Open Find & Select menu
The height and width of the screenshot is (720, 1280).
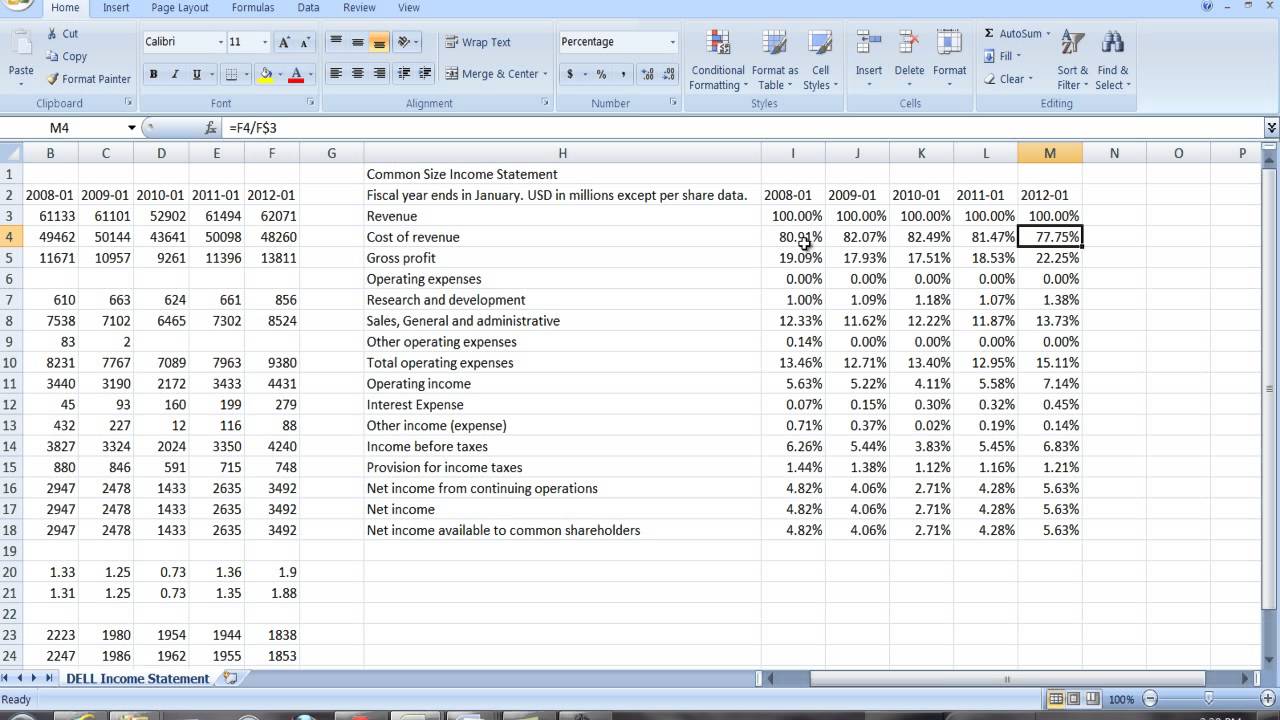(1113, 60)
